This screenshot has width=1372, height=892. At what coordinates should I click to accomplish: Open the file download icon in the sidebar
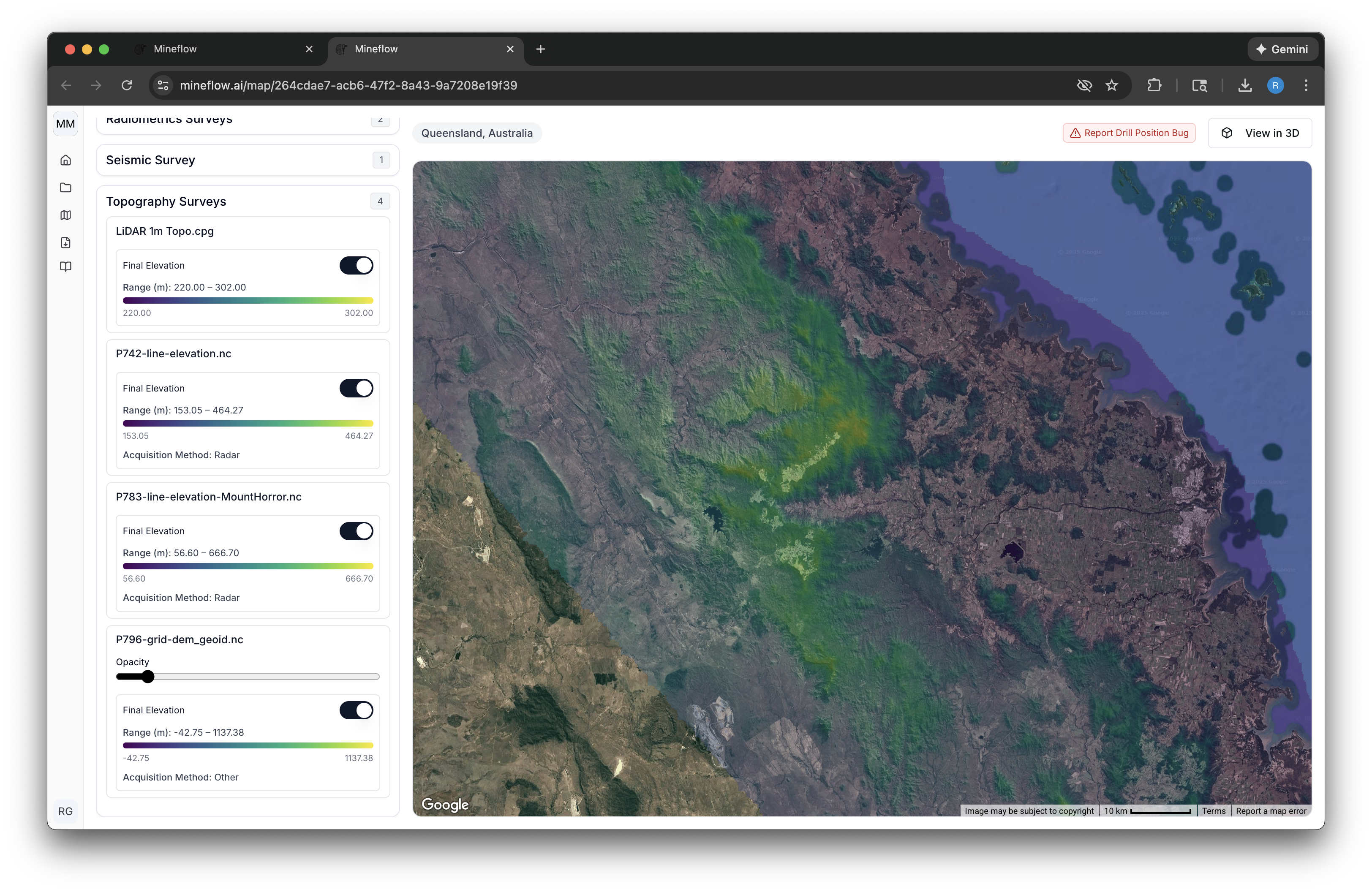point(65,242)
